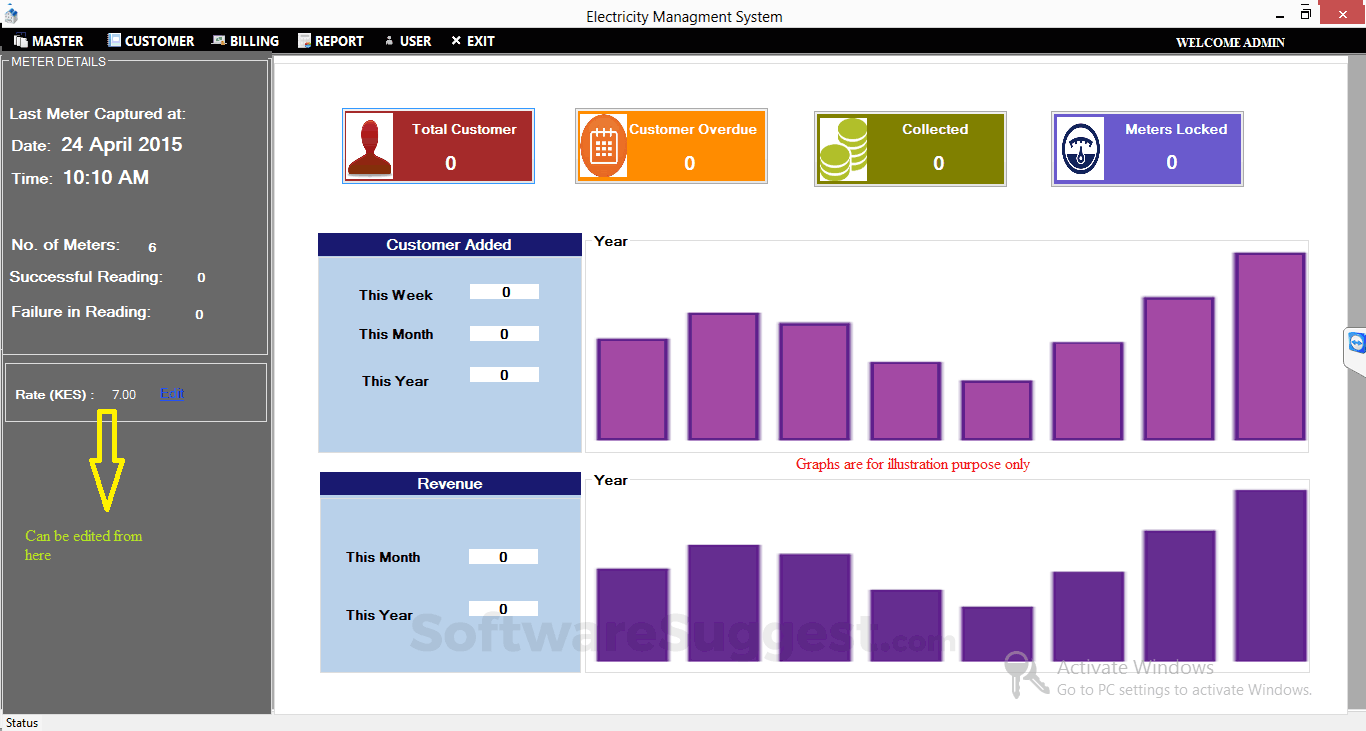Click the Status bar at bottom
The width and height of the screenshot is (1366, 731).
tap(22, 722)
